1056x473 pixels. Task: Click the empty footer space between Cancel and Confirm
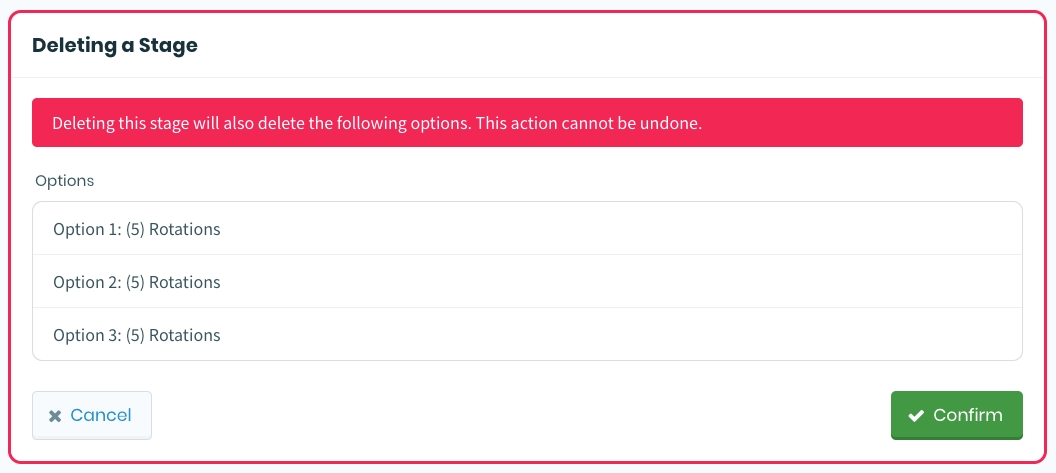[x=520, y=415]
